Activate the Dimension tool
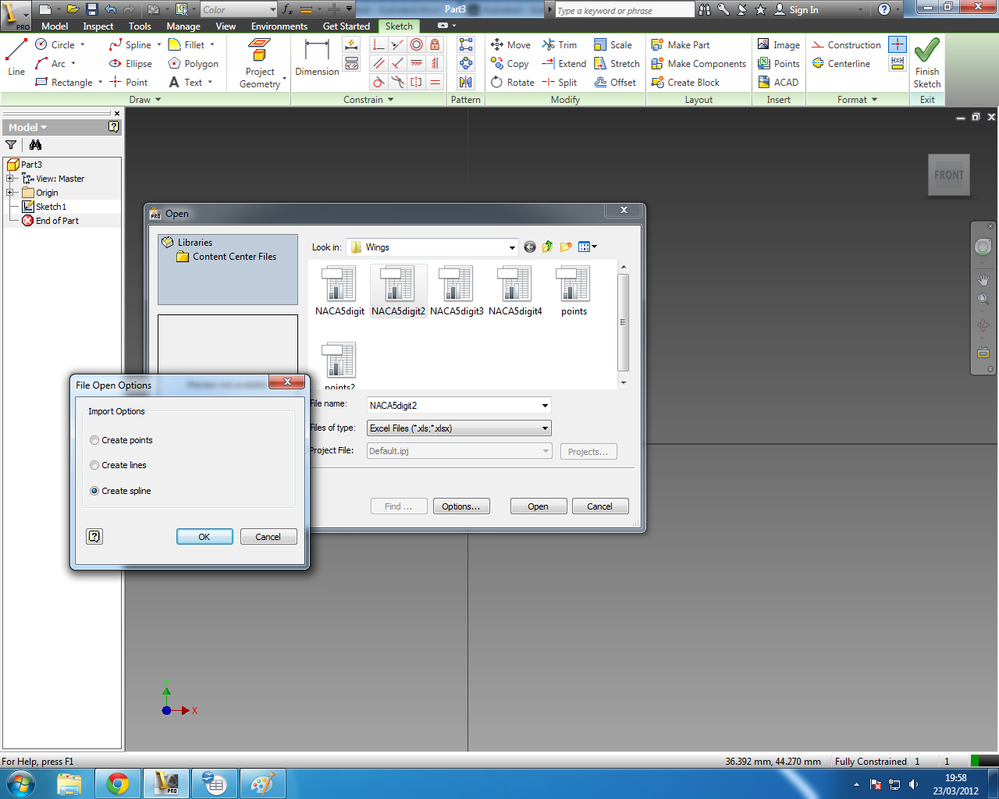The image size is (999, 799). pyautogui.click(x=317, y=57)
